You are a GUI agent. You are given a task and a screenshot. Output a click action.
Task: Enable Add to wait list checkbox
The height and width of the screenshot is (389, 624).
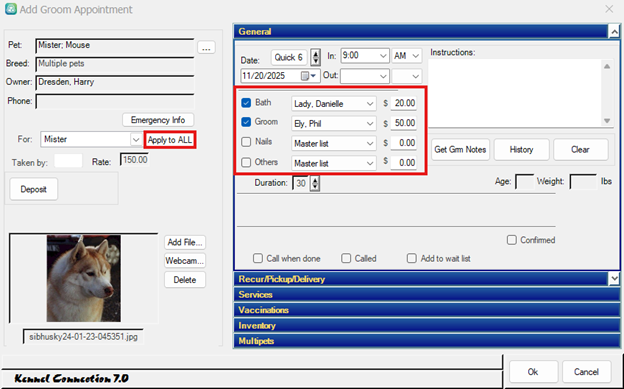[x=411, y=258]
